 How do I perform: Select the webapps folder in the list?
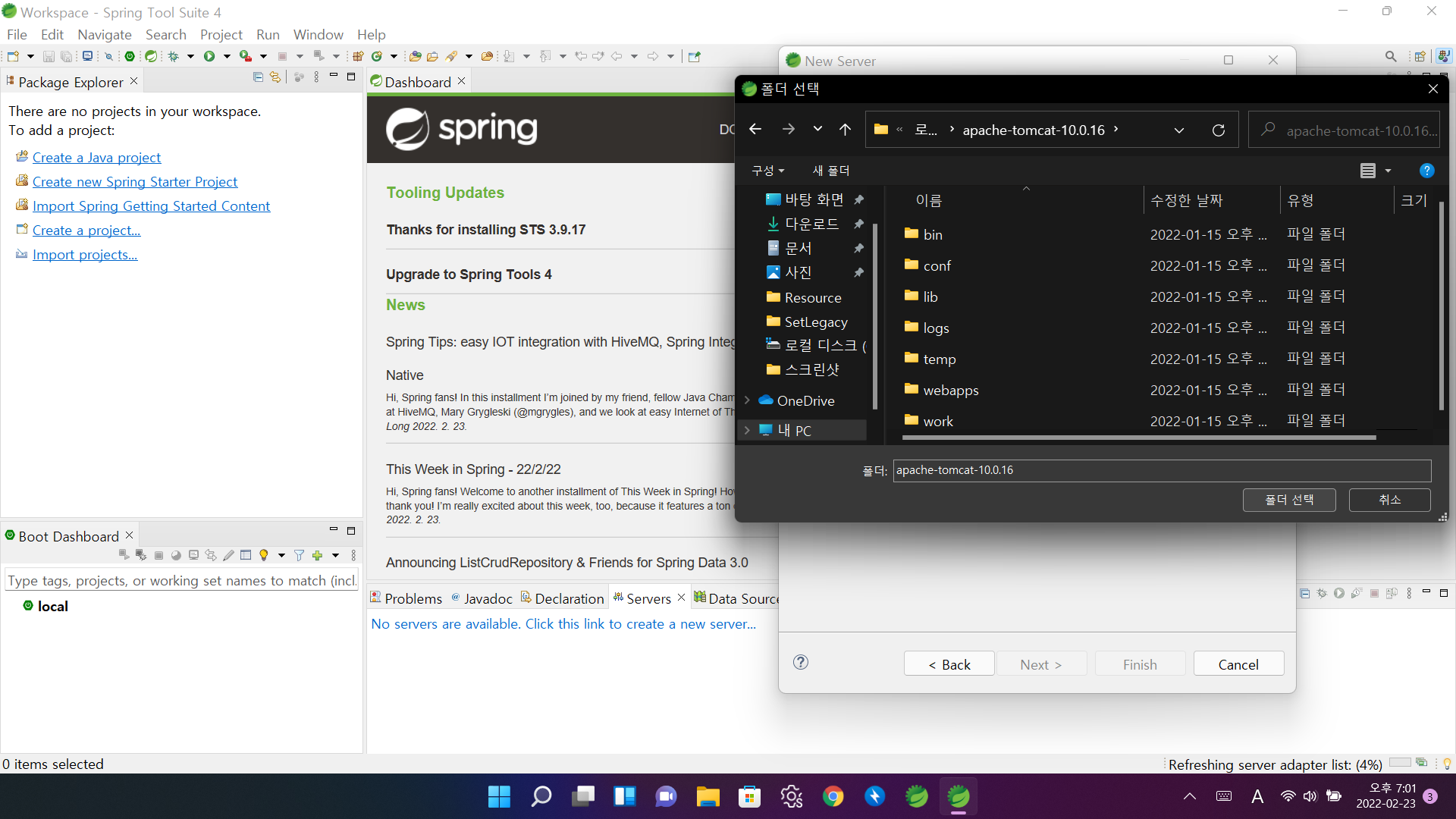pyautogui.click(x=950, y=391)
